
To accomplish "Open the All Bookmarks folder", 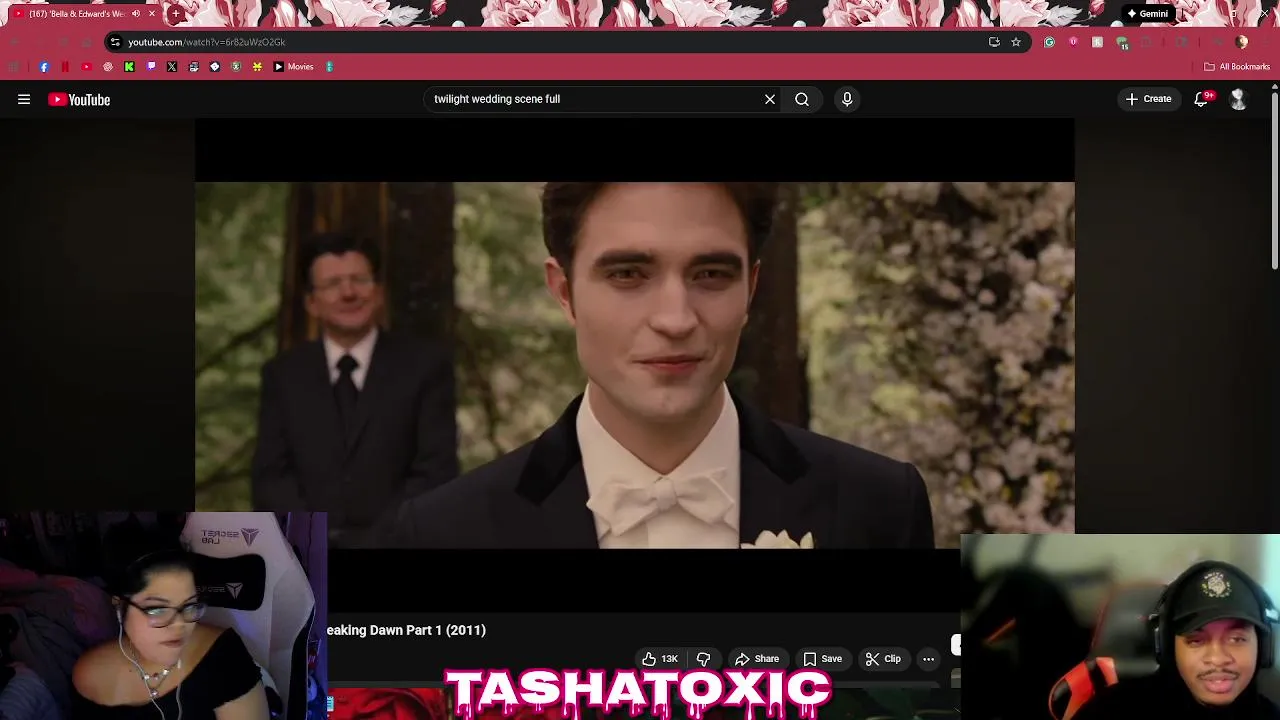I will [1237, 67].
